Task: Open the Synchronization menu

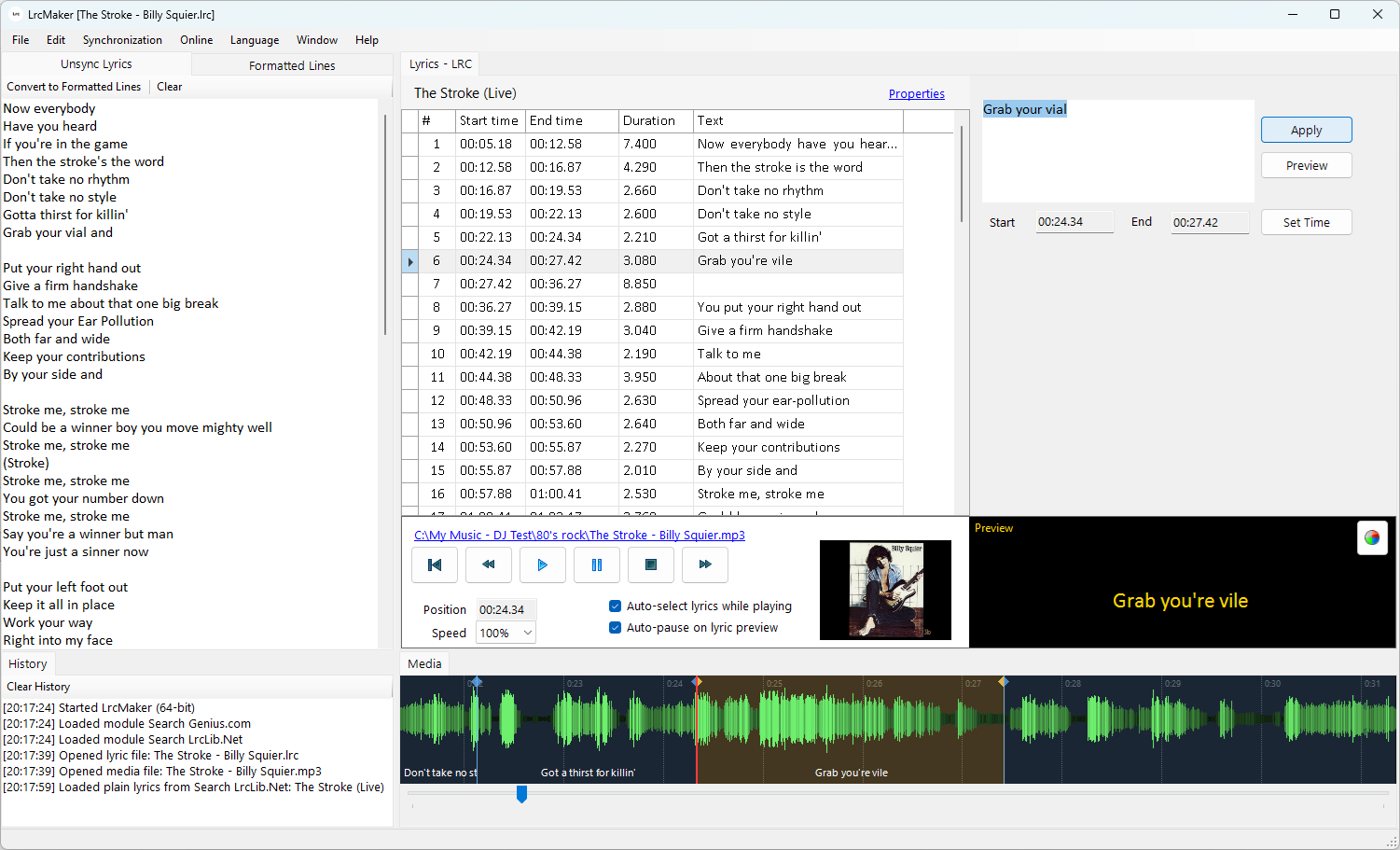Action: 122,40
